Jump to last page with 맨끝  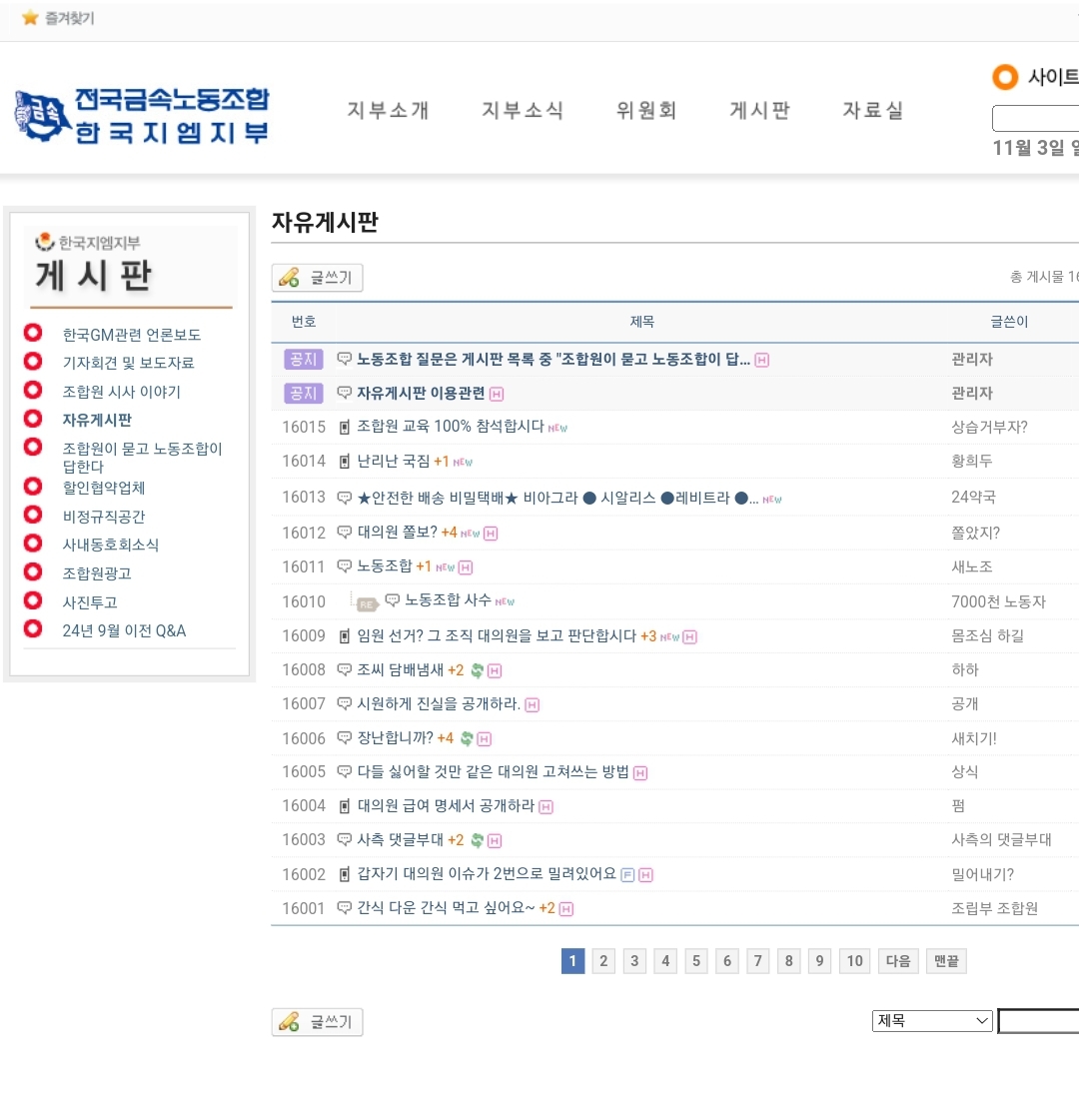946,961
